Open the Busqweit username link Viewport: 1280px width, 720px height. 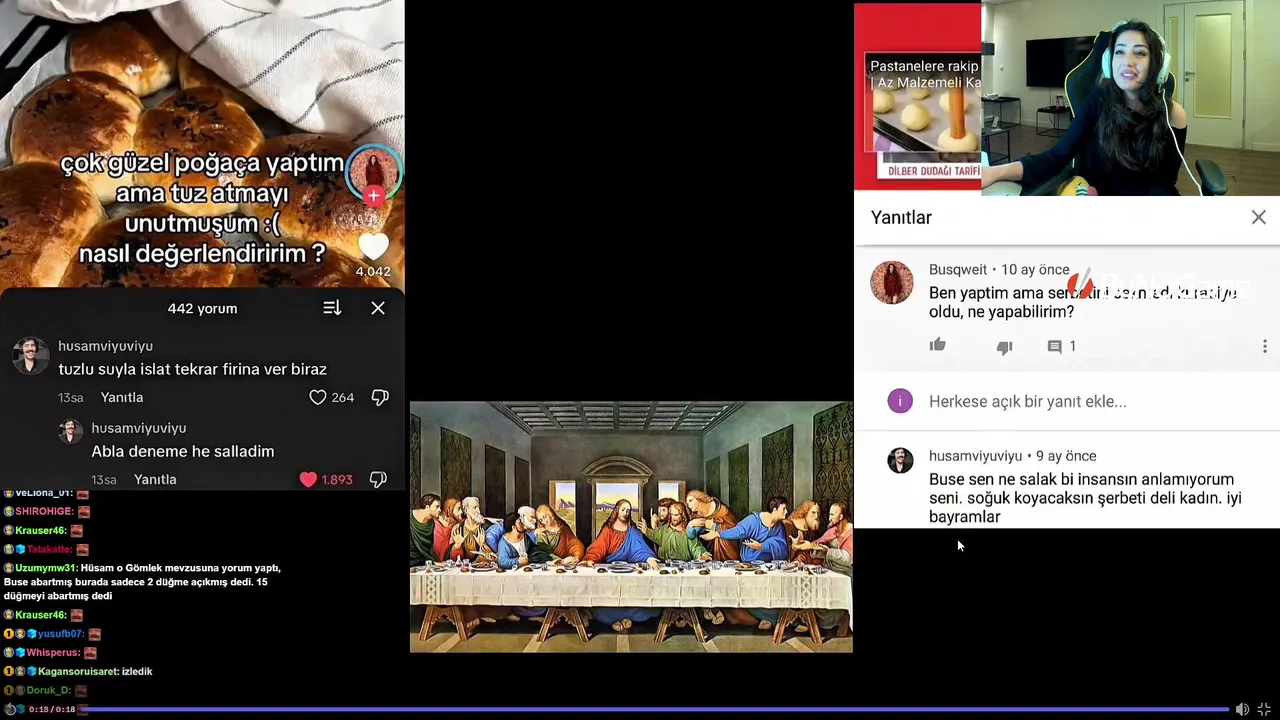pos(958,270)
